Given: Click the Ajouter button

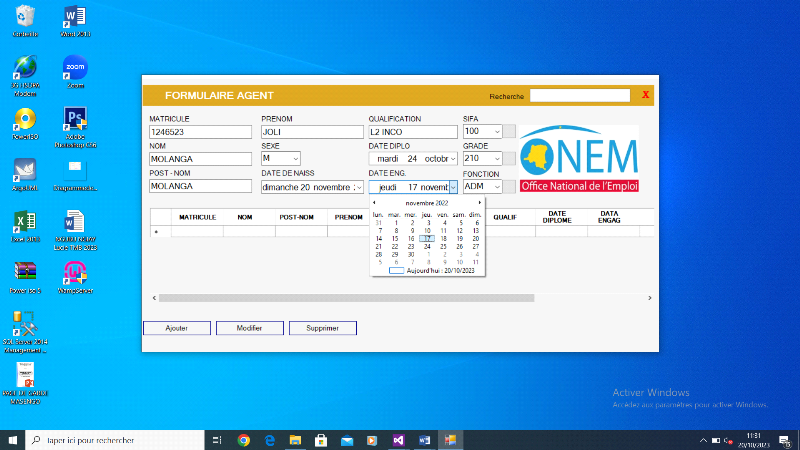Looking at the screenshot, I should coord(177,328).
